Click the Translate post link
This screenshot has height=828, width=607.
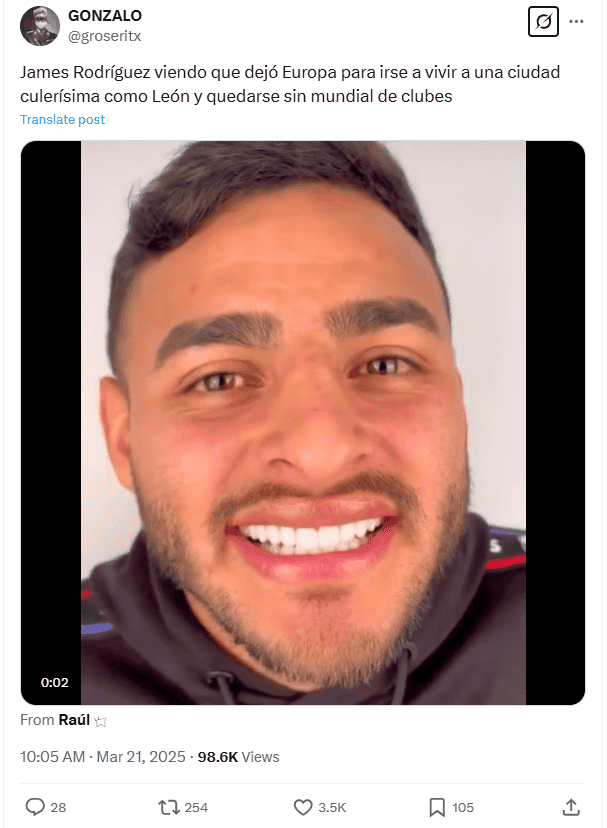click(62, 119)
